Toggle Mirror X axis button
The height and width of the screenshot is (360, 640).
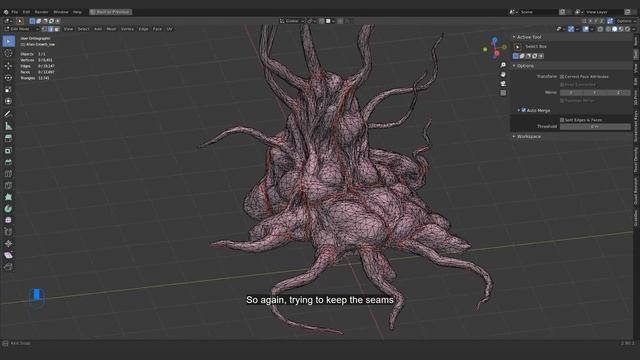coord(571,93)
